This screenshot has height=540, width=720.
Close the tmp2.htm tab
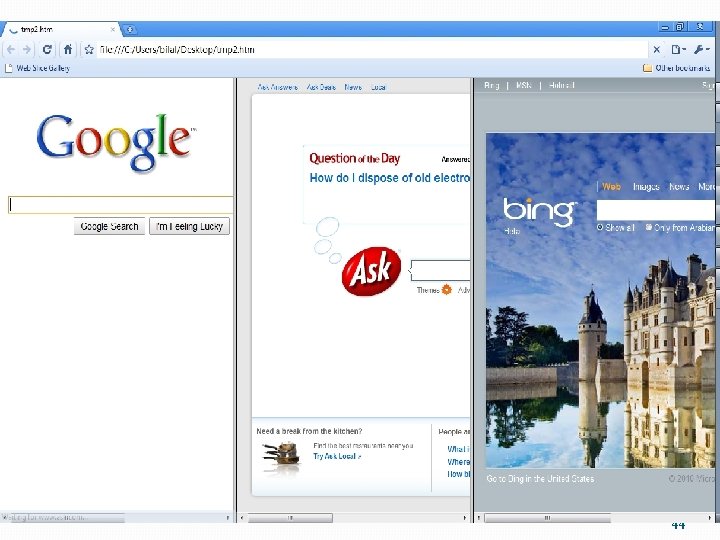(112, 29)
